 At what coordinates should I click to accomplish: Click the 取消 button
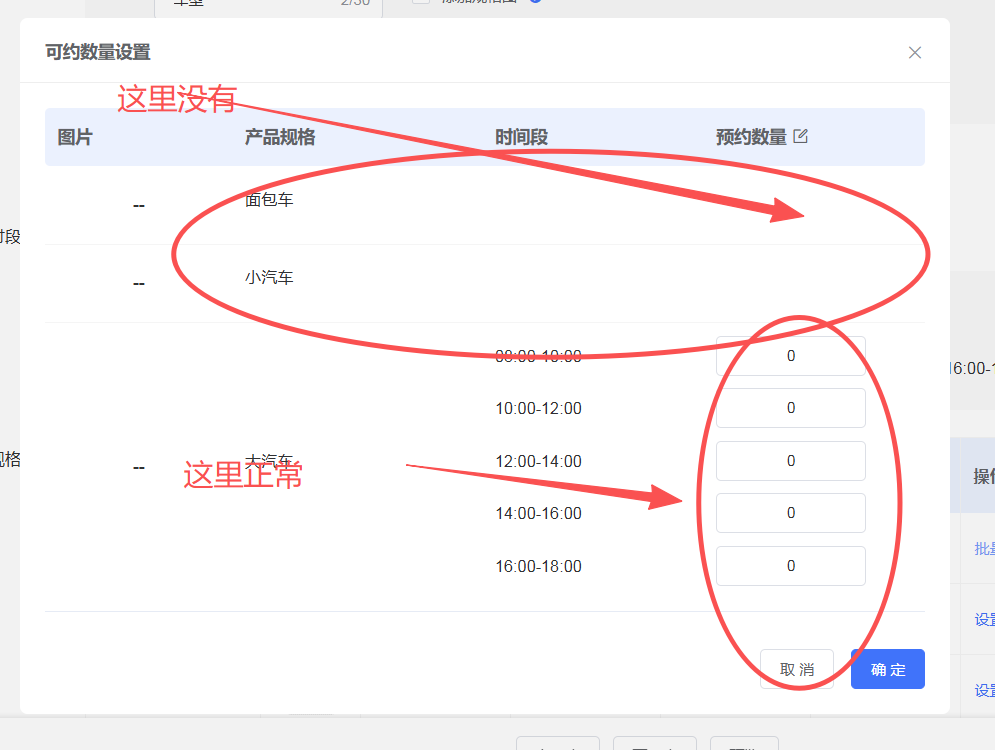coord(796,669)
